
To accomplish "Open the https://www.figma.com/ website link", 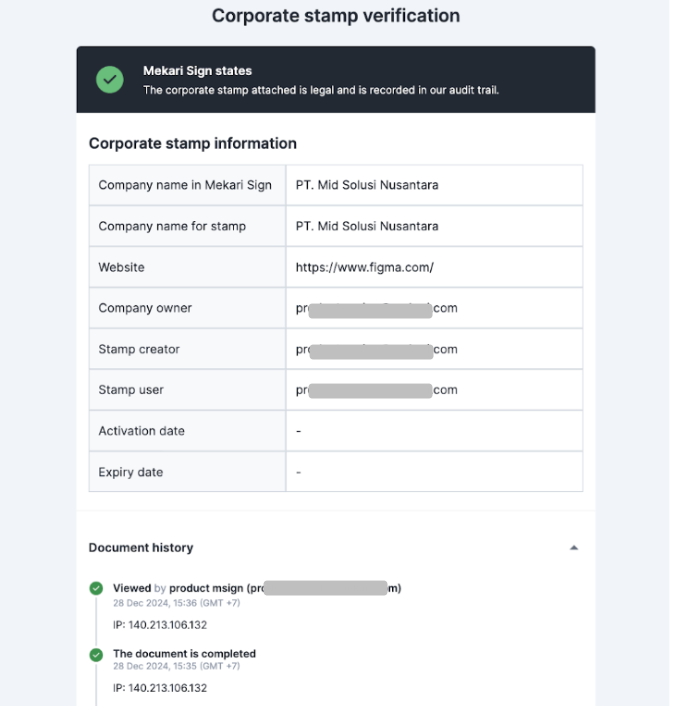I will 364,267.
